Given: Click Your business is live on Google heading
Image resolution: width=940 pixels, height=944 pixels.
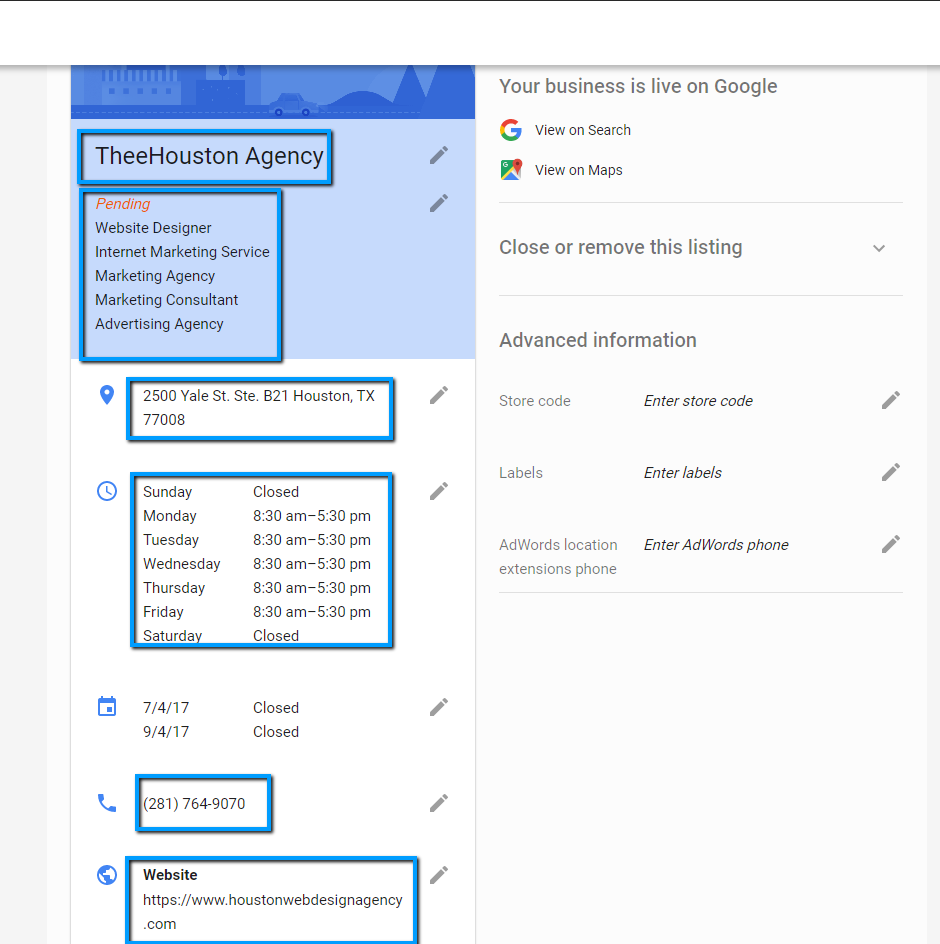Looking at the screenshot, I should (x=638, y=87).
